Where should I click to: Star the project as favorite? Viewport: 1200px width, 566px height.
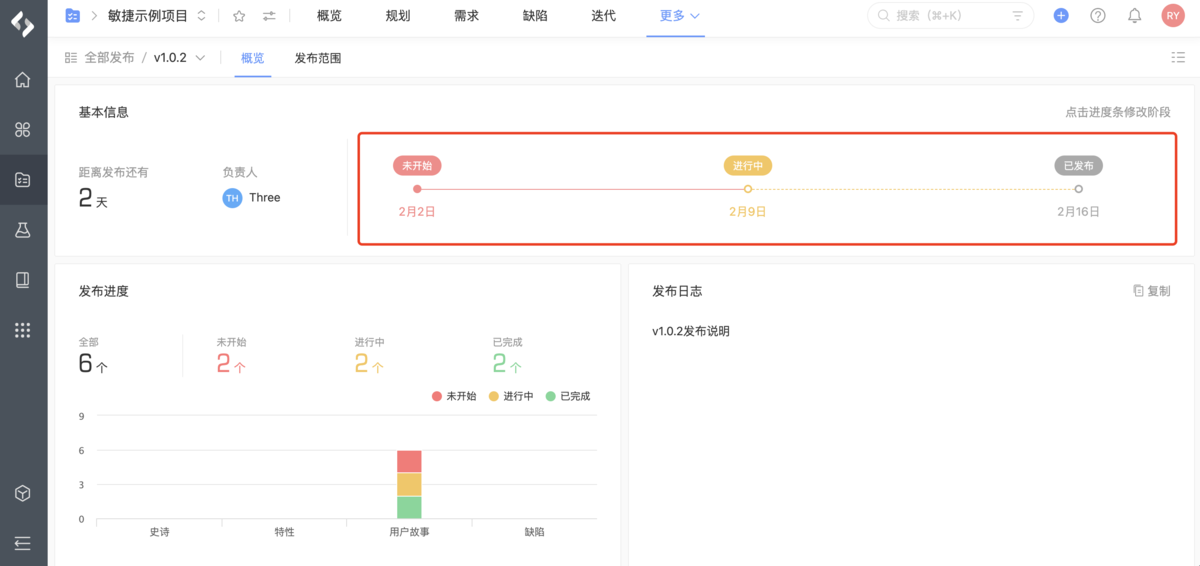coord(239,16)
